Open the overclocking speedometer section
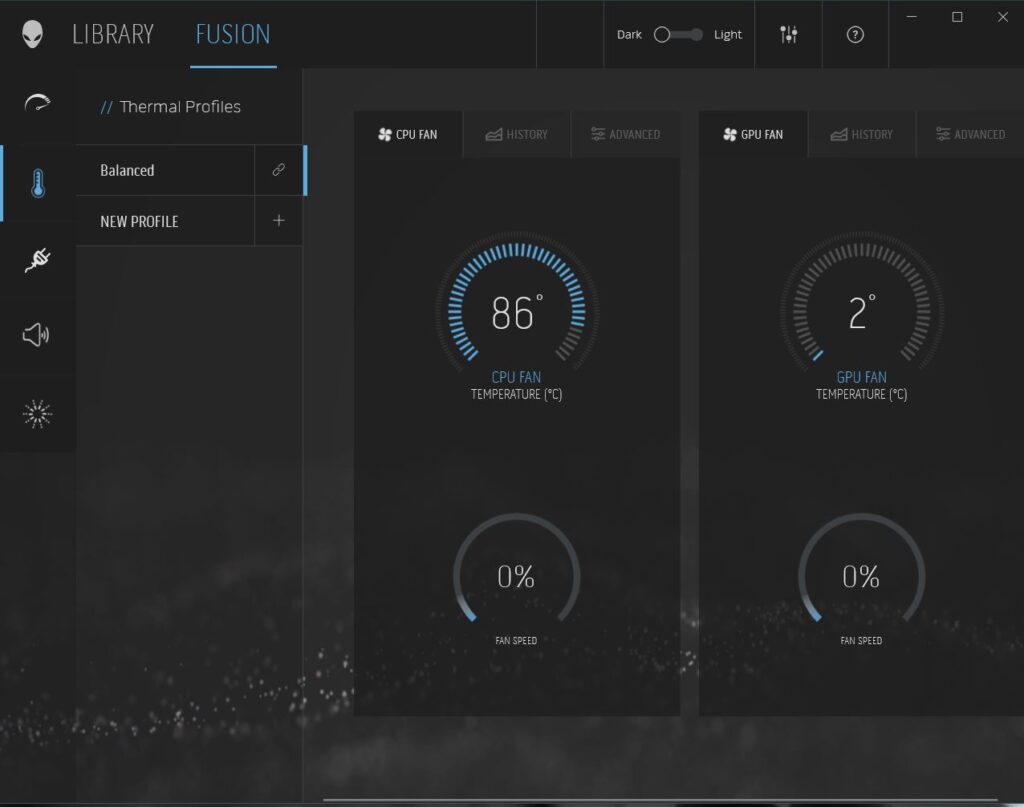Image resolution: width=1024 pixels, height=807 pixels. [x=37, y=103]
